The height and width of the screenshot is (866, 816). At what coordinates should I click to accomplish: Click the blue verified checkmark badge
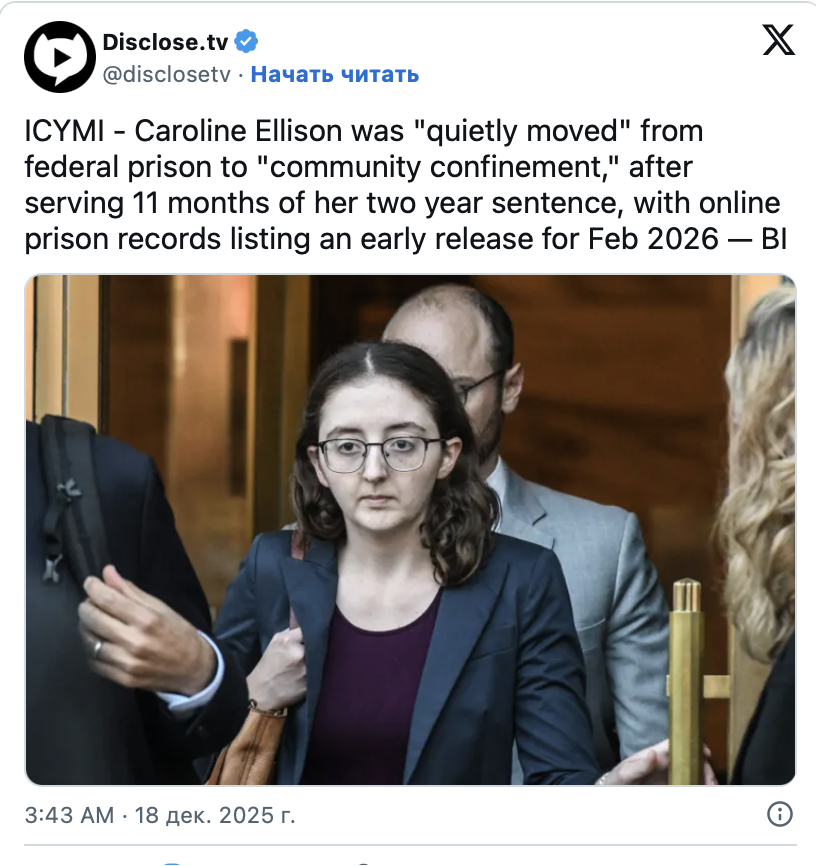[x=246, y=41]
